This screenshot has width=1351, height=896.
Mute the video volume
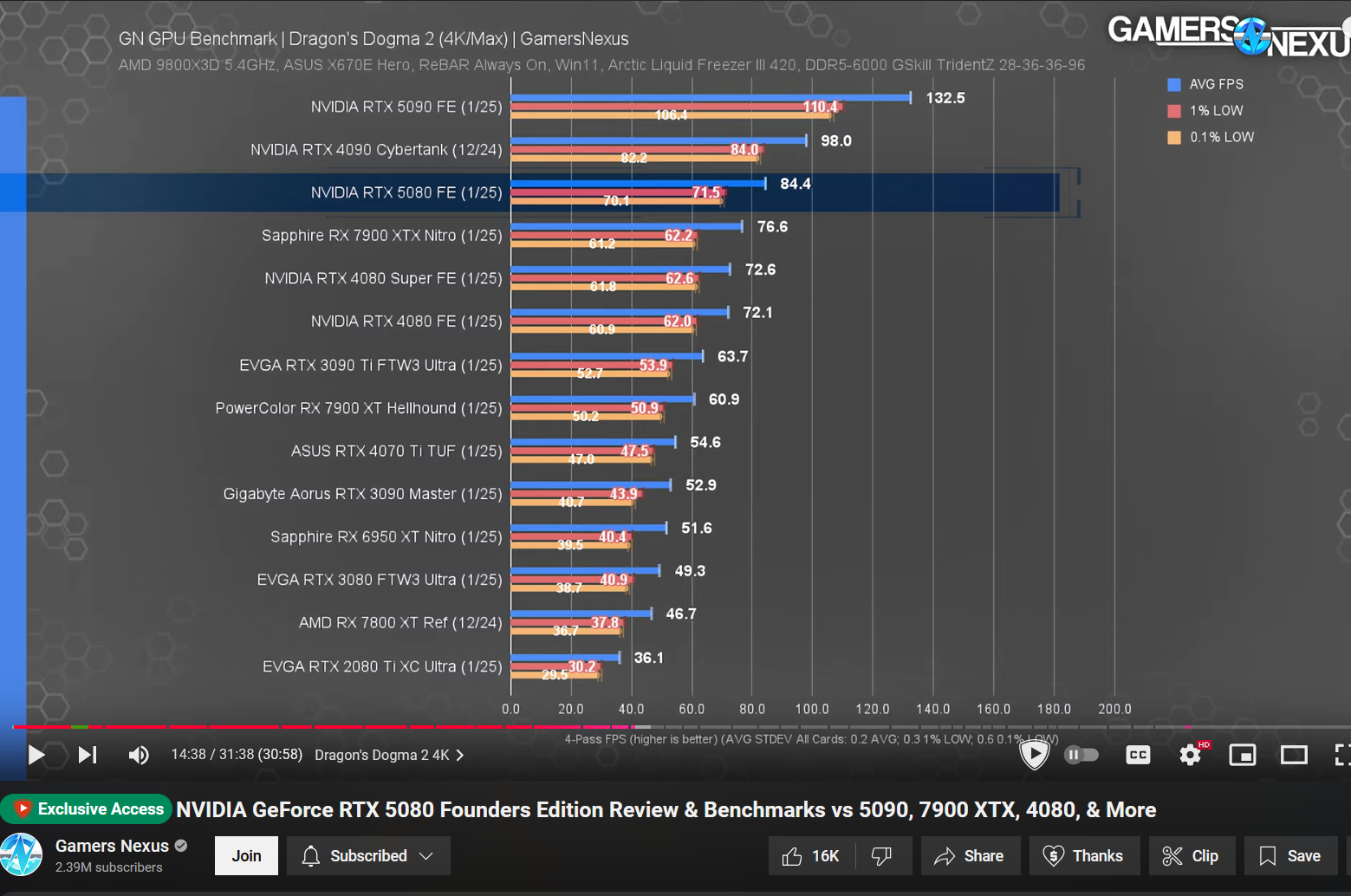tap(139, 755)
